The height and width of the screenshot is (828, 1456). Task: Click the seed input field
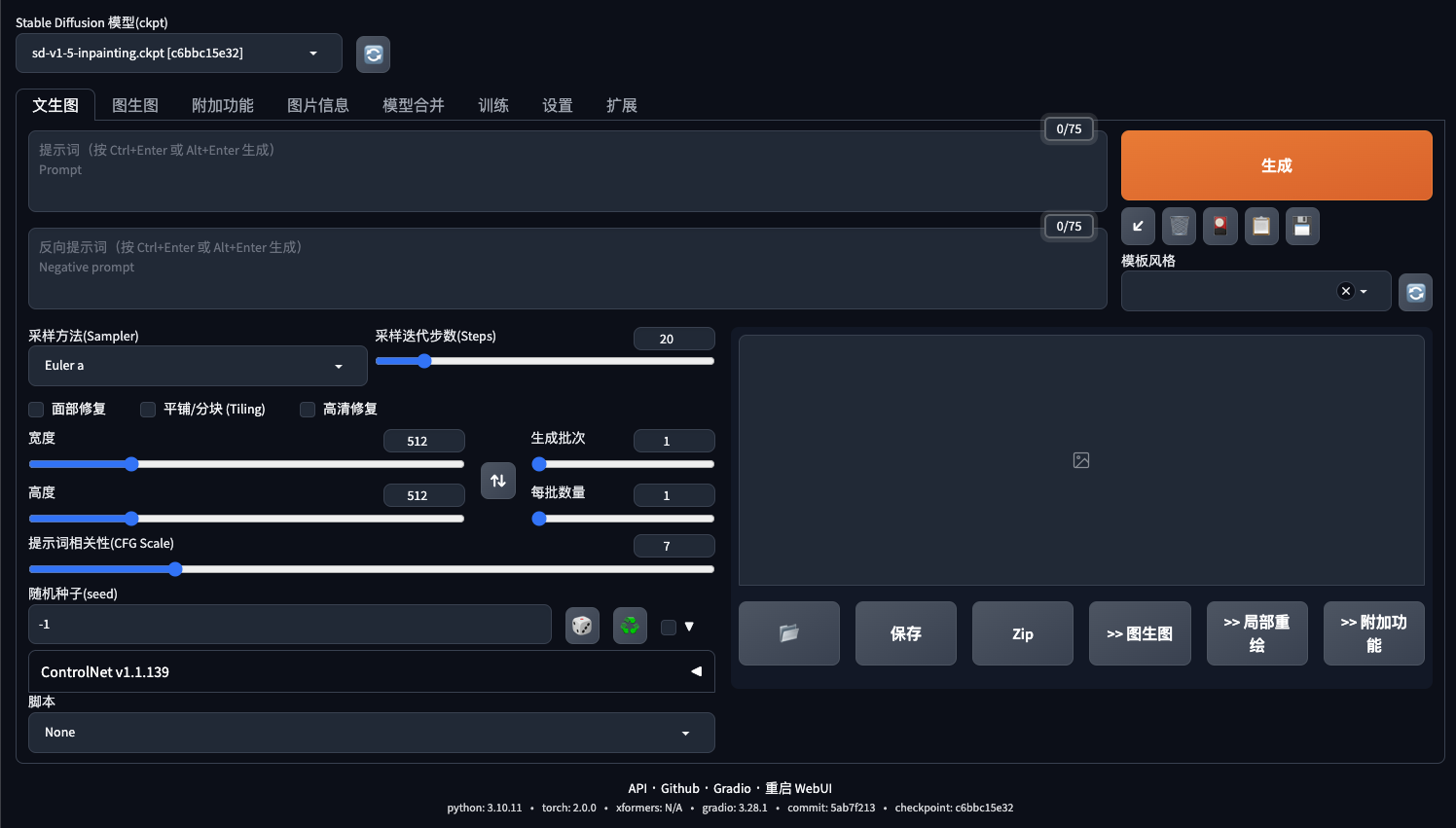point(290,625)
